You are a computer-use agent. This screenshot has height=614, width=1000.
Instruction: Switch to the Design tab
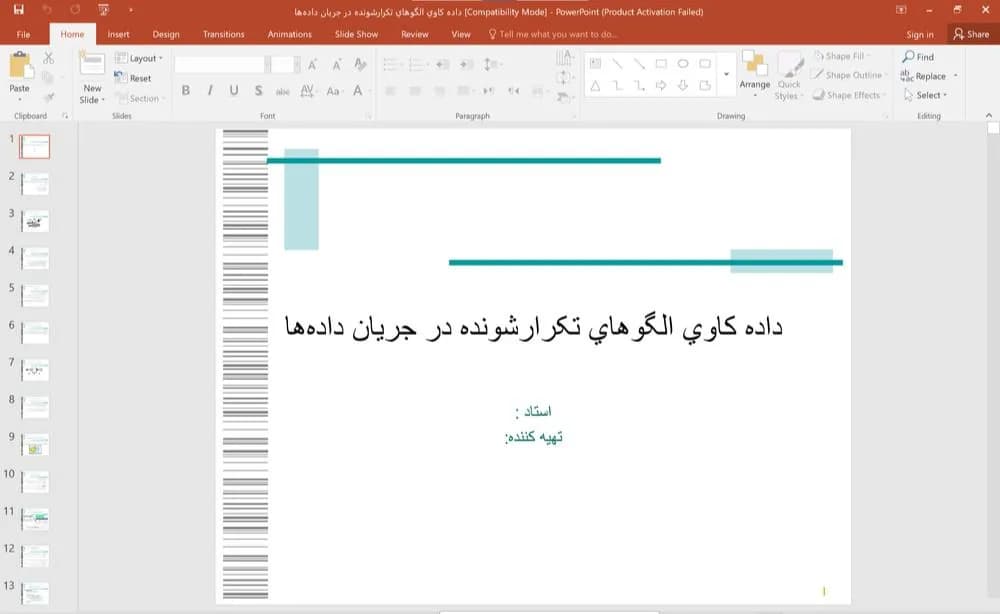click(166, 34)
